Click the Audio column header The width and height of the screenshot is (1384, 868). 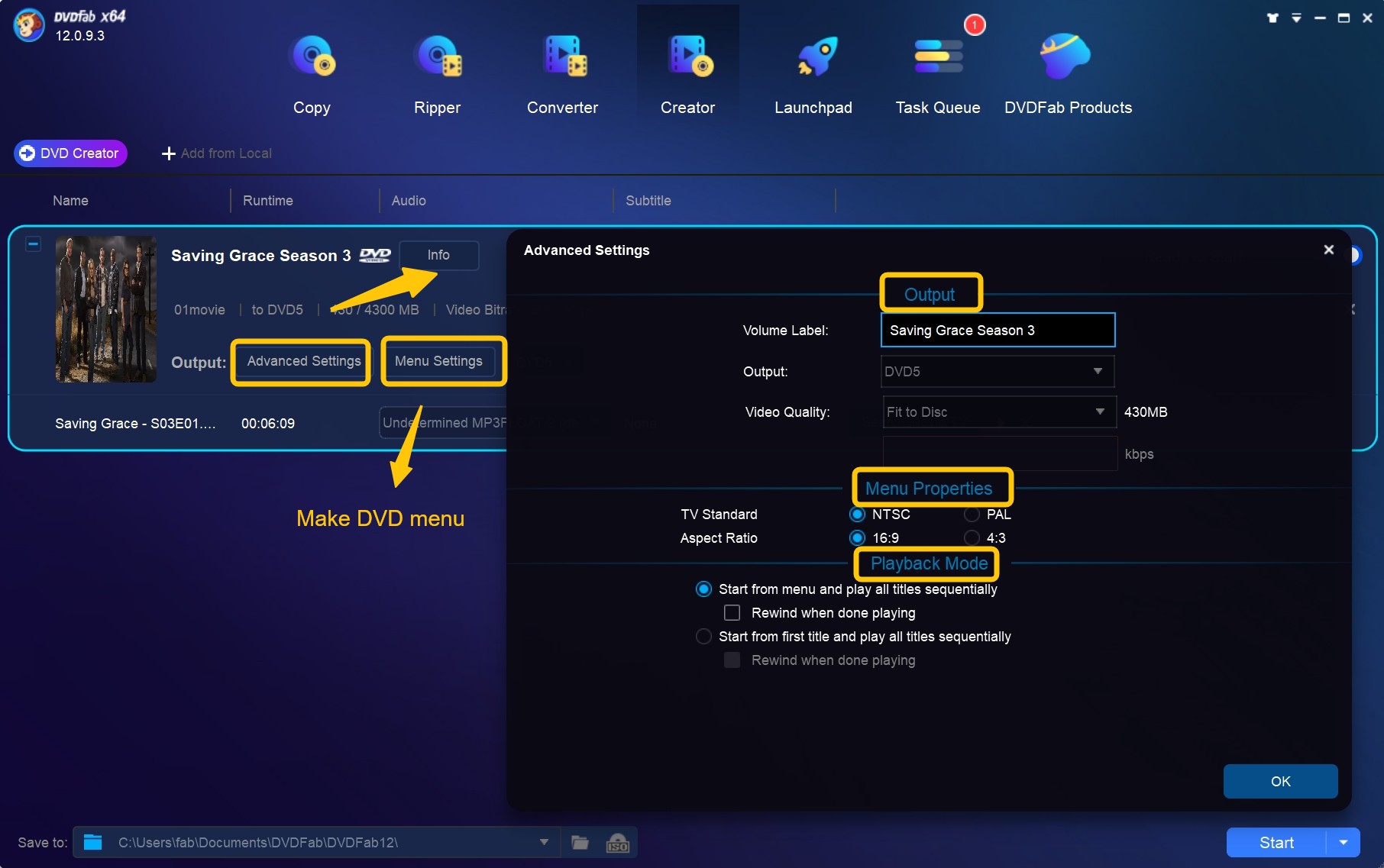pos(409,201)
